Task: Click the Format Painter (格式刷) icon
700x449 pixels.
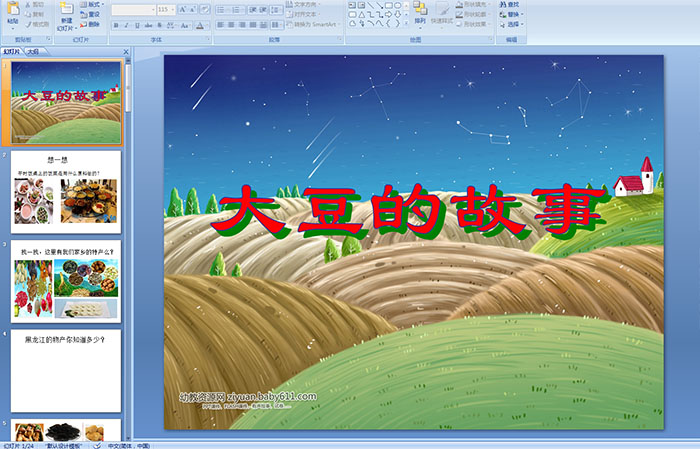Action: (x=36, y=24)
